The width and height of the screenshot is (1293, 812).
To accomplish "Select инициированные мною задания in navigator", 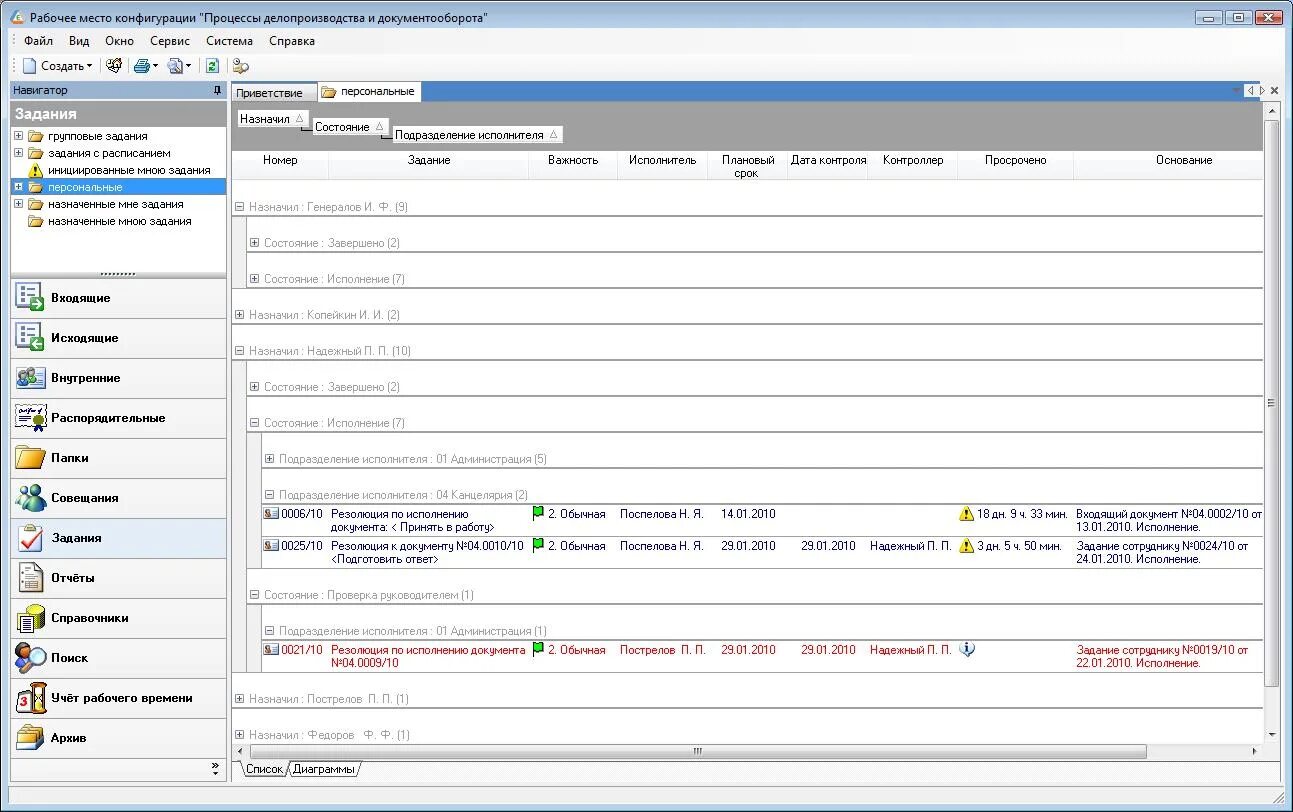I will (x=129, y=170).
